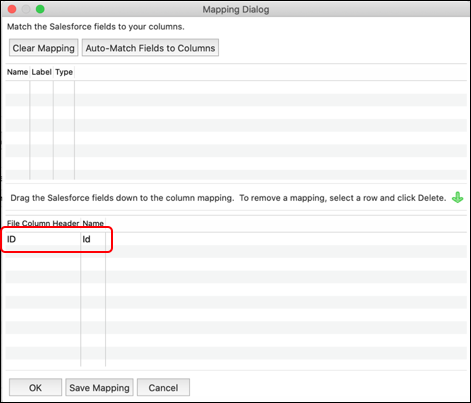The height and width of the screenshot is (403, 471).
Task: Sort by the Type column header
Action: pos(64,72)
